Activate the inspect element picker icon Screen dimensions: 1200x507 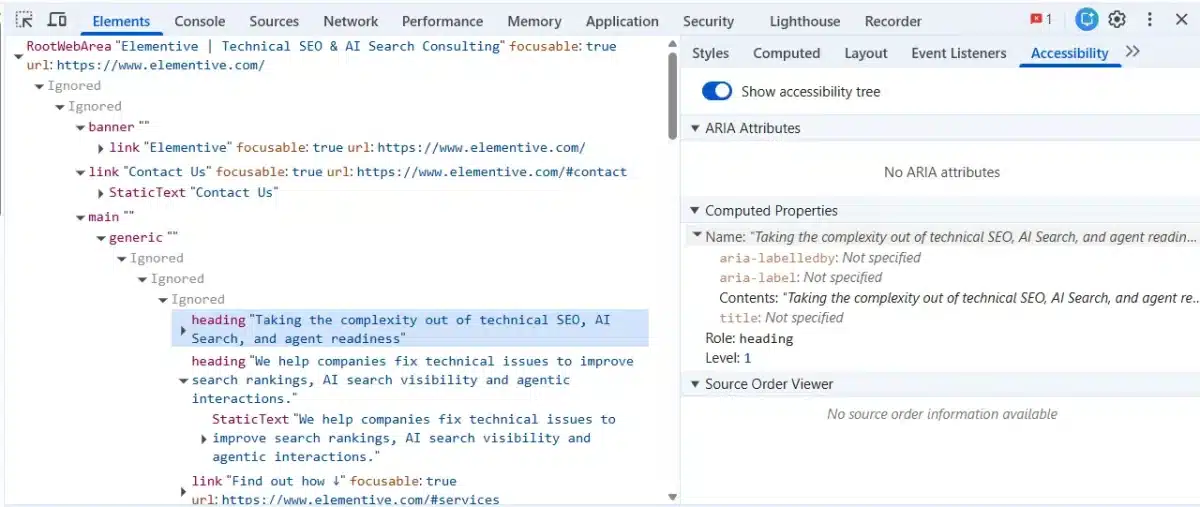coord(25,19)
